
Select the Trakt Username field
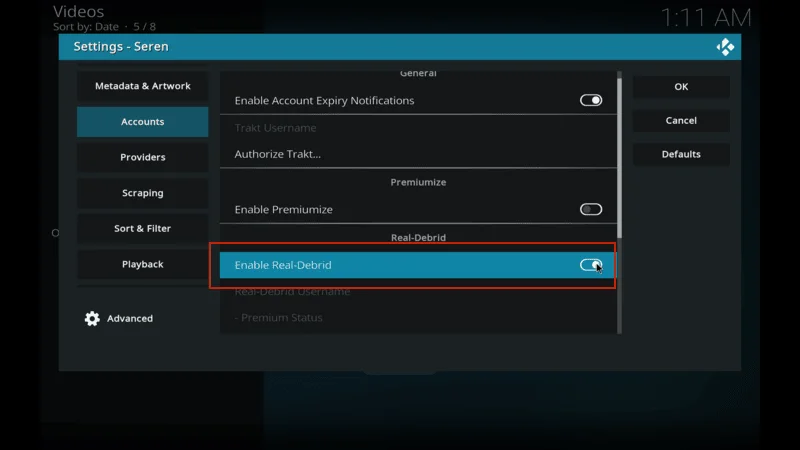418,128
